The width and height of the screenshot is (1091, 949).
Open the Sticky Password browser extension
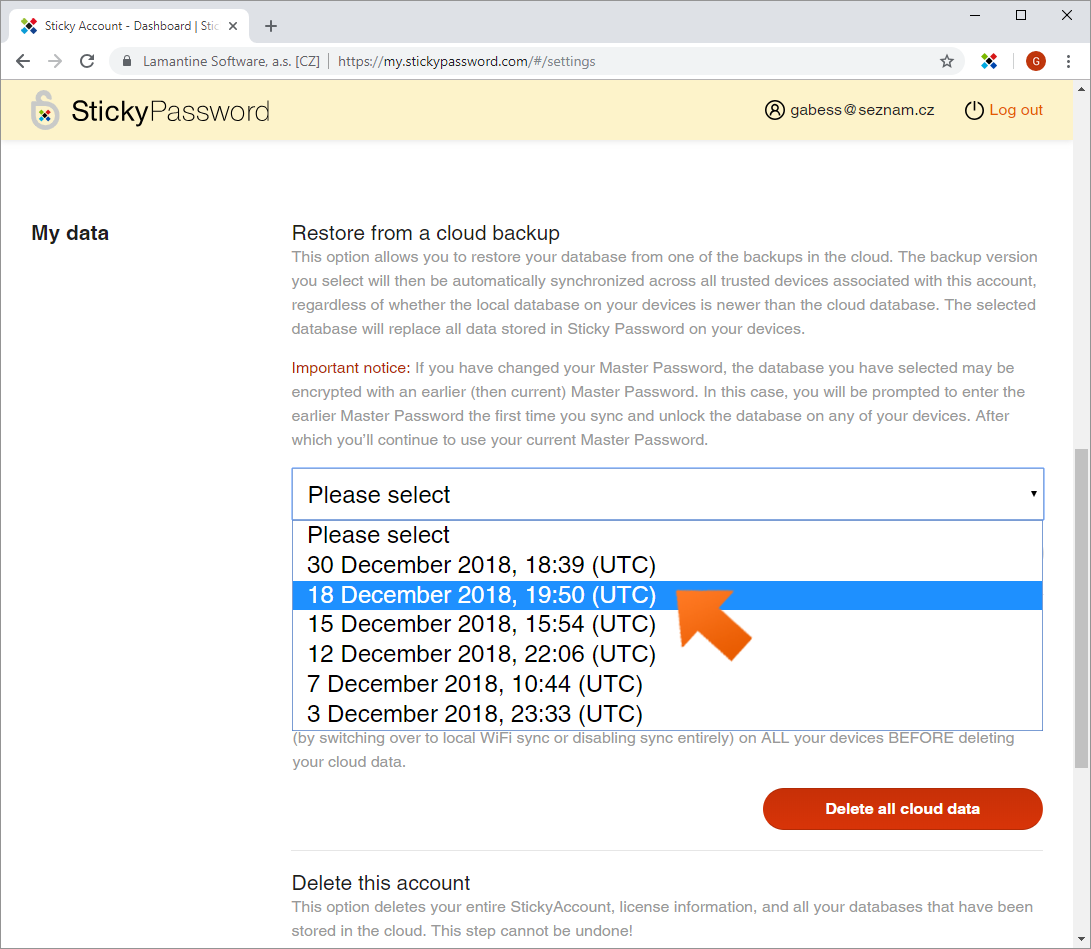click(x=989, y=61)
